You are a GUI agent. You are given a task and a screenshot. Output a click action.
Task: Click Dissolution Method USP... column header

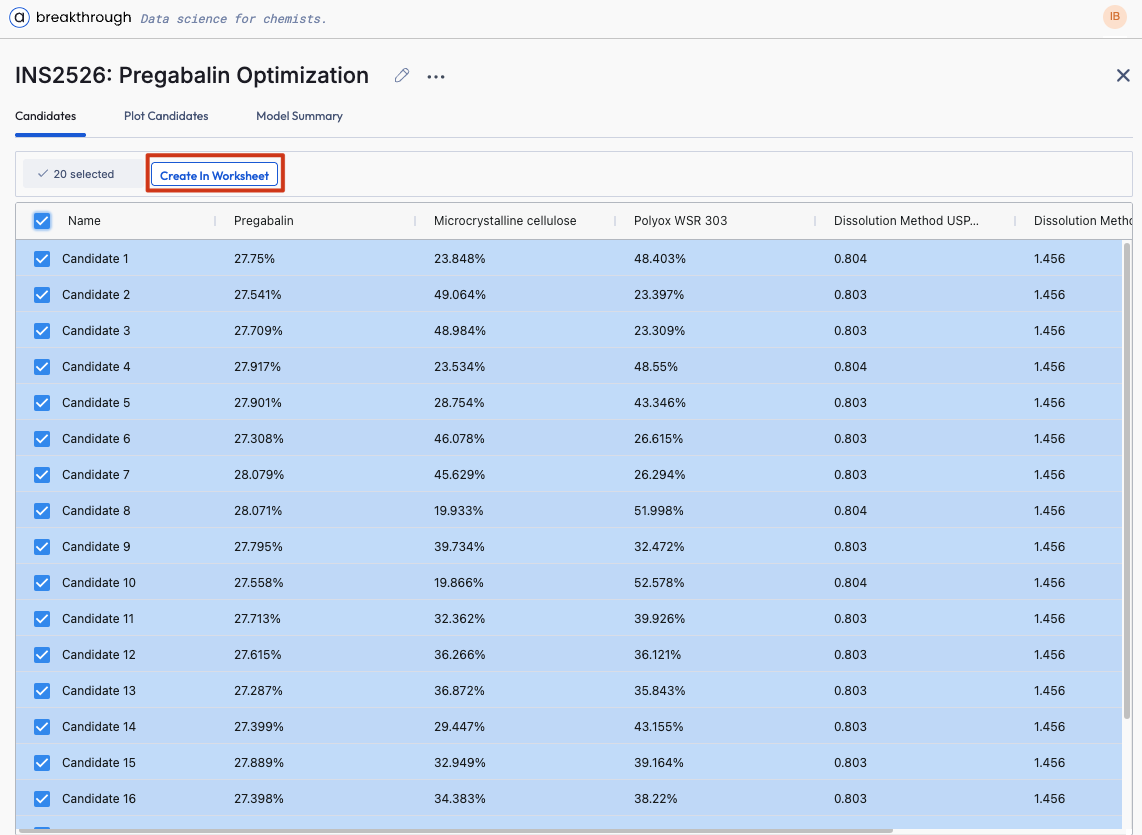(906, 221)
